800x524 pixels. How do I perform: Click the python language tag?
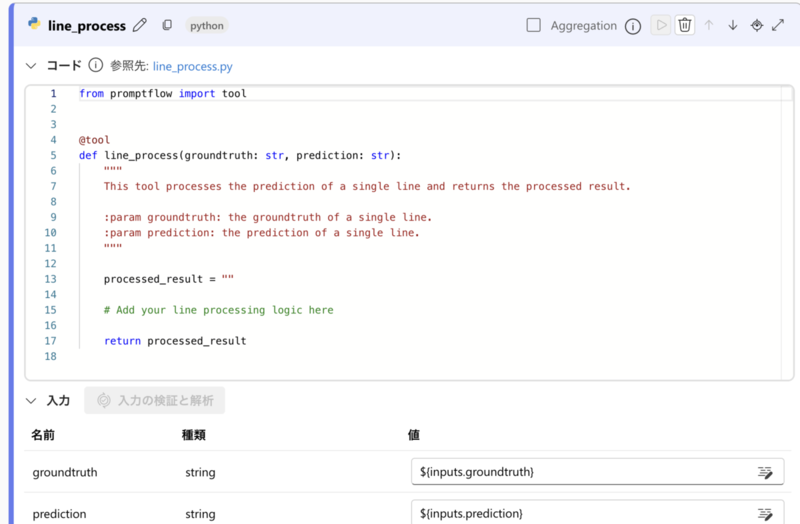207,26
